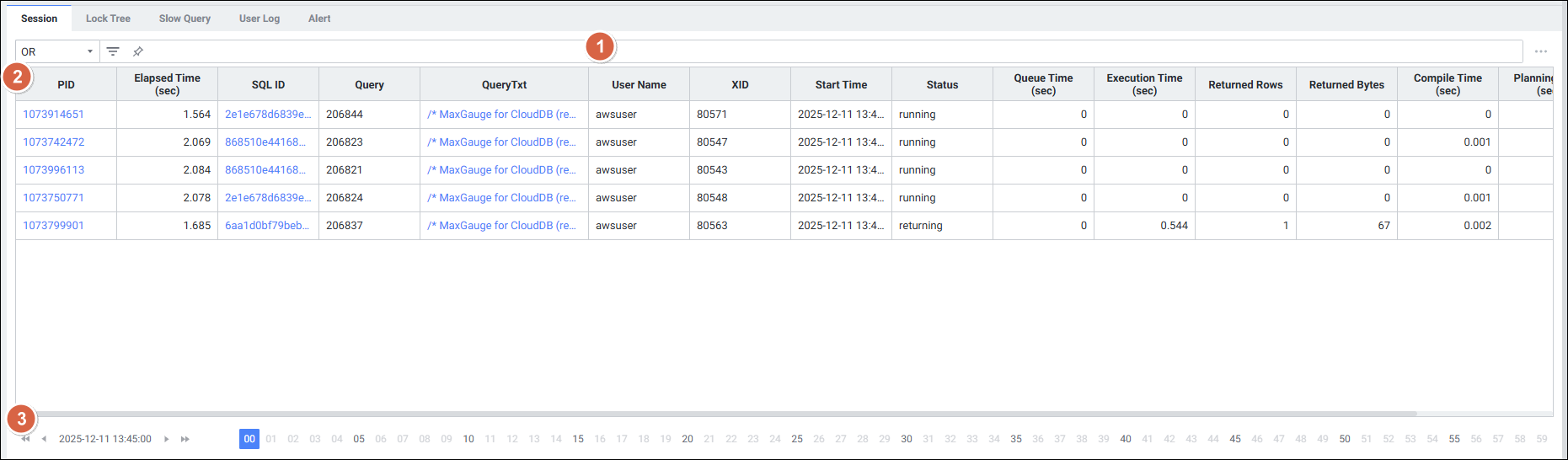The width and height of the screenshot is (1568, 460).
Task: Expand the OR condition dropdown
Action: [56, 51]
